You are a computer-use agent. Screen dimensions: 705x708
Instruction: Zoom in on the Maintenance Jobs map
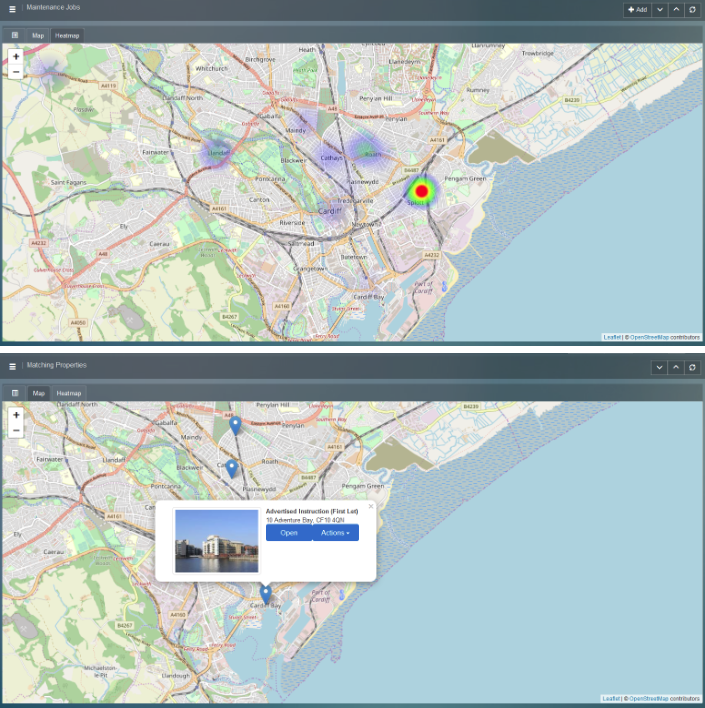click(x=16, y=57)
